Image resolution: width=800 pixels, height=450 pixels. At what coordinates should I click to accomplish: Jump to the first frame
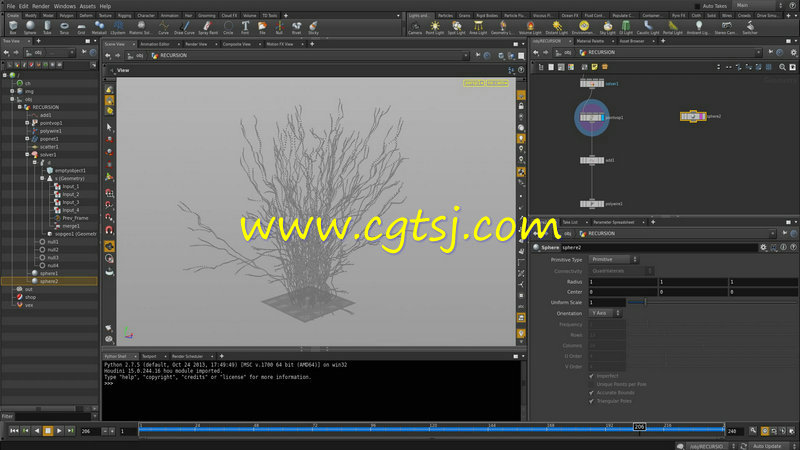(14, 431)
